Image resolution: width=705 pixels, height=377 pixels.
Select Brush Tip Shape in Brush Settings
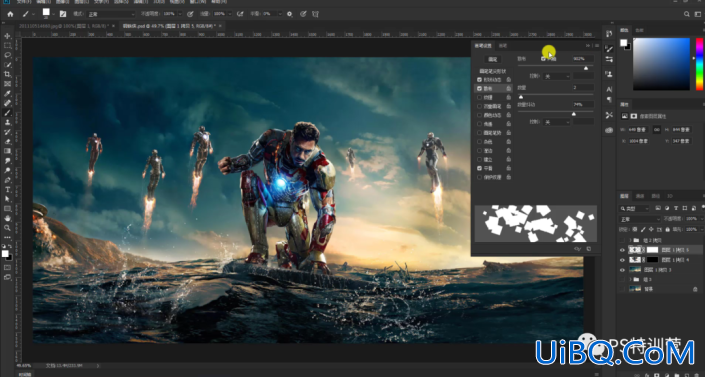coord(493,71)
